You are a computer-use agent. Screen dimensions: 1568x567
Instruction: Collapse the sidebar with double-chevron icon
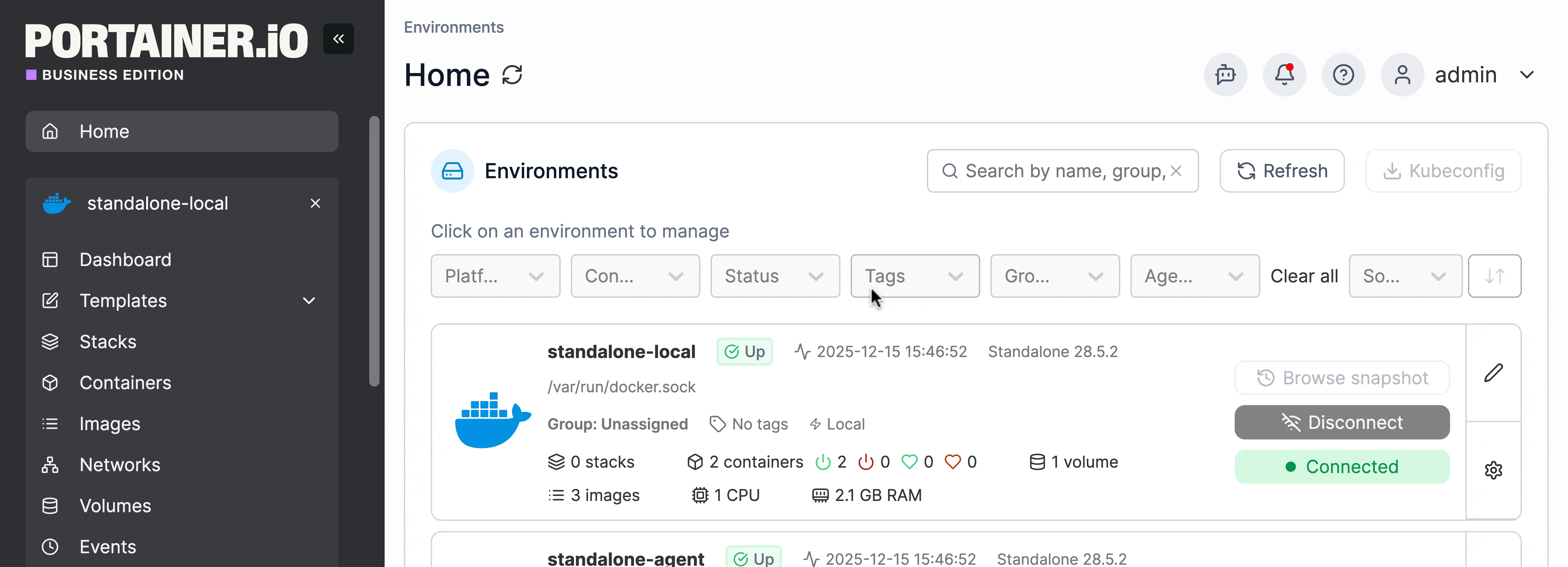click(x=338, y=39)
